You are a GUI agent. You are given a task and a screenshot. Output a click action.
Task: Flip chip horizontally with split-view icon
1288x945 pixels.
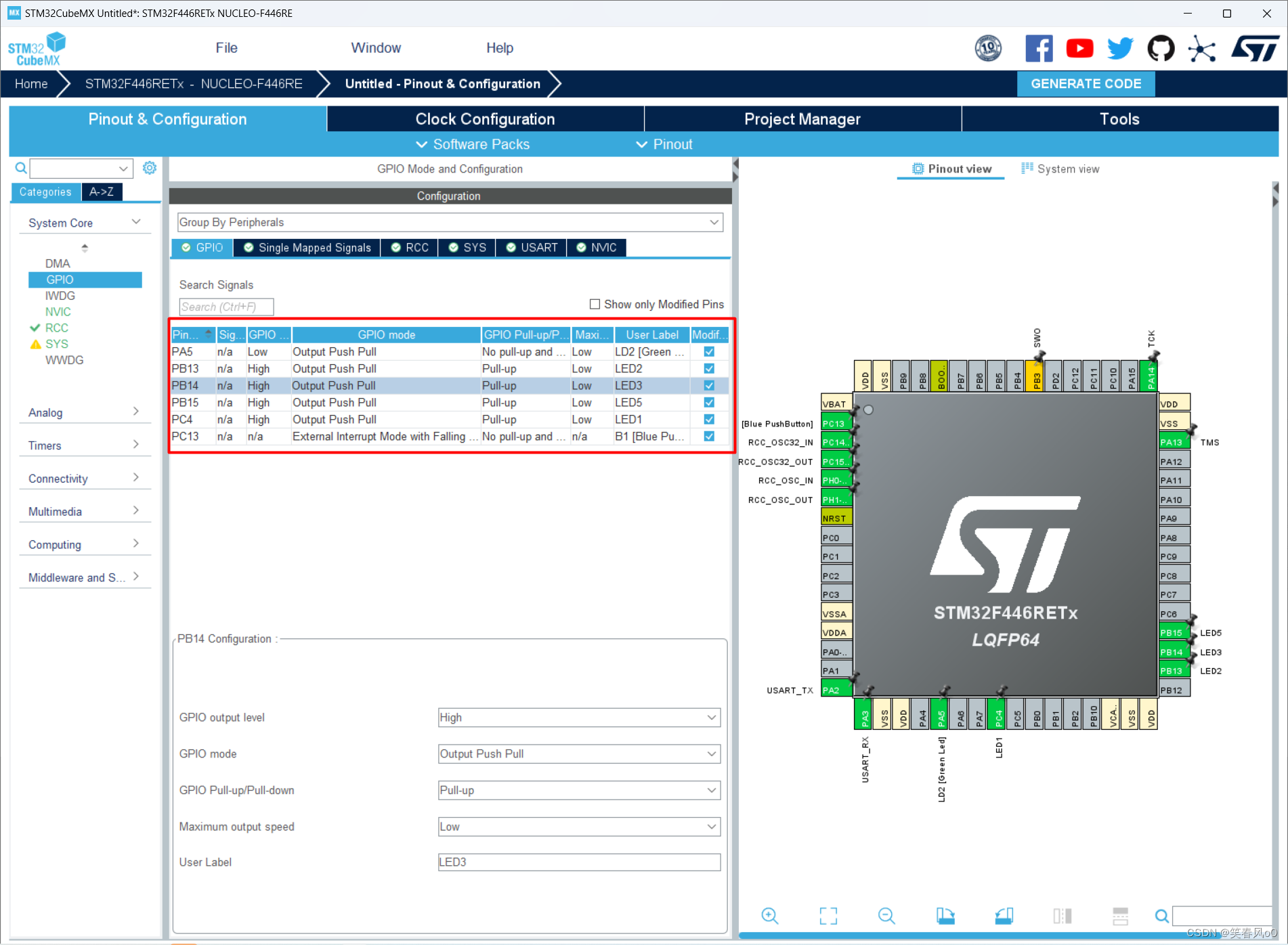pos(1062,916)
